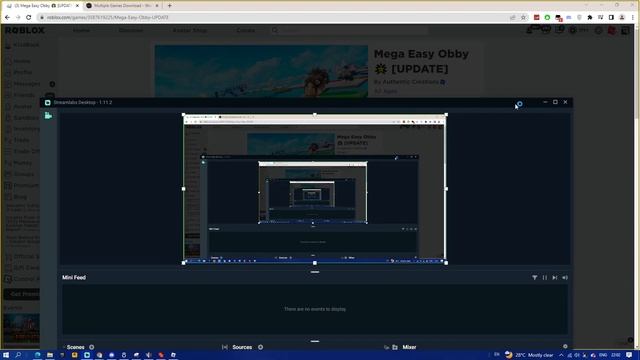Click the preview's top-left resize handle
640x360 pixels.
tap(184, 115)
